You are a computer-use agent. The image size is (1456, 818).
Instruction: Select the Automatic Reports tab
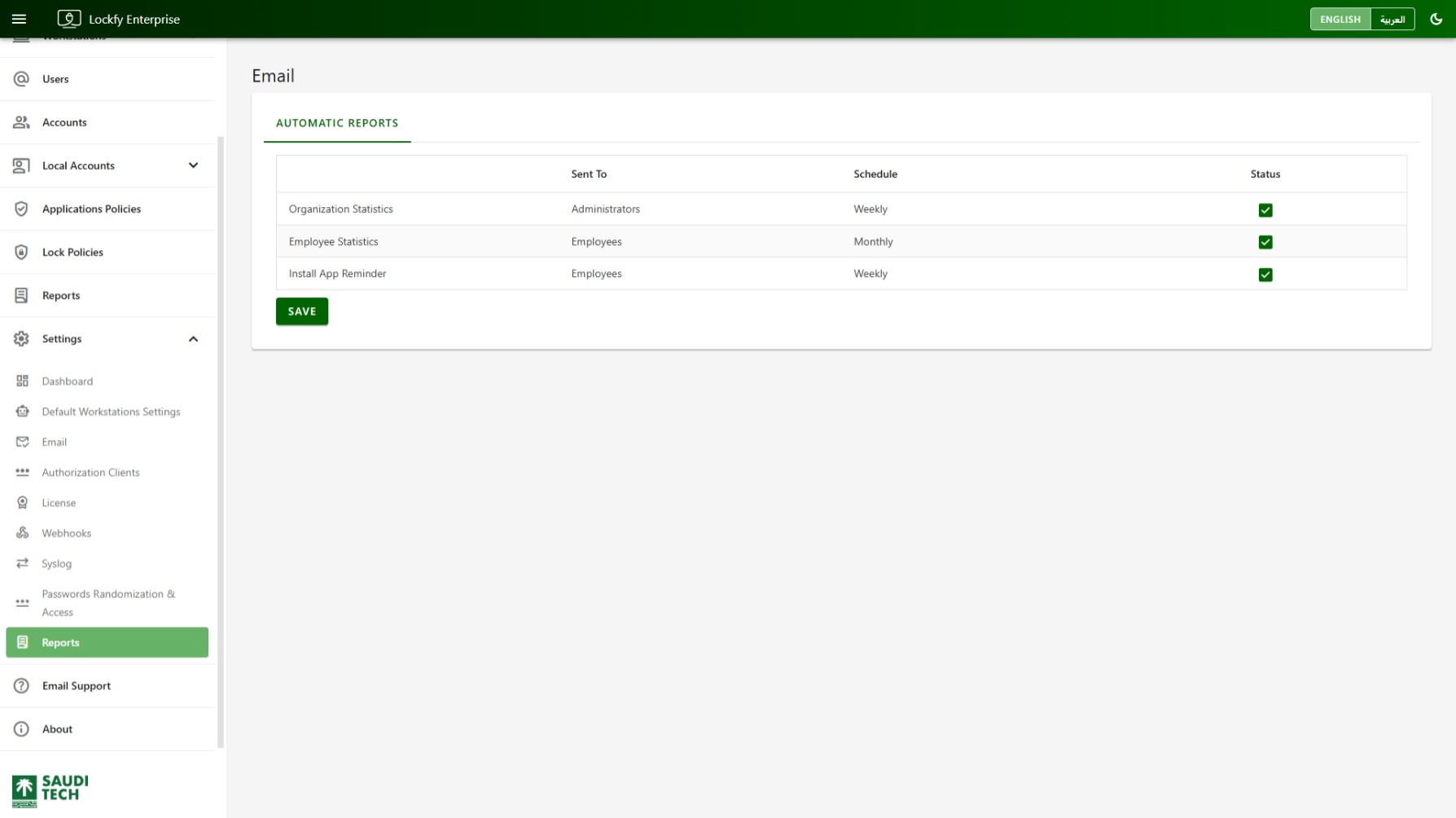pyautogui.click(x=337, y=123)
